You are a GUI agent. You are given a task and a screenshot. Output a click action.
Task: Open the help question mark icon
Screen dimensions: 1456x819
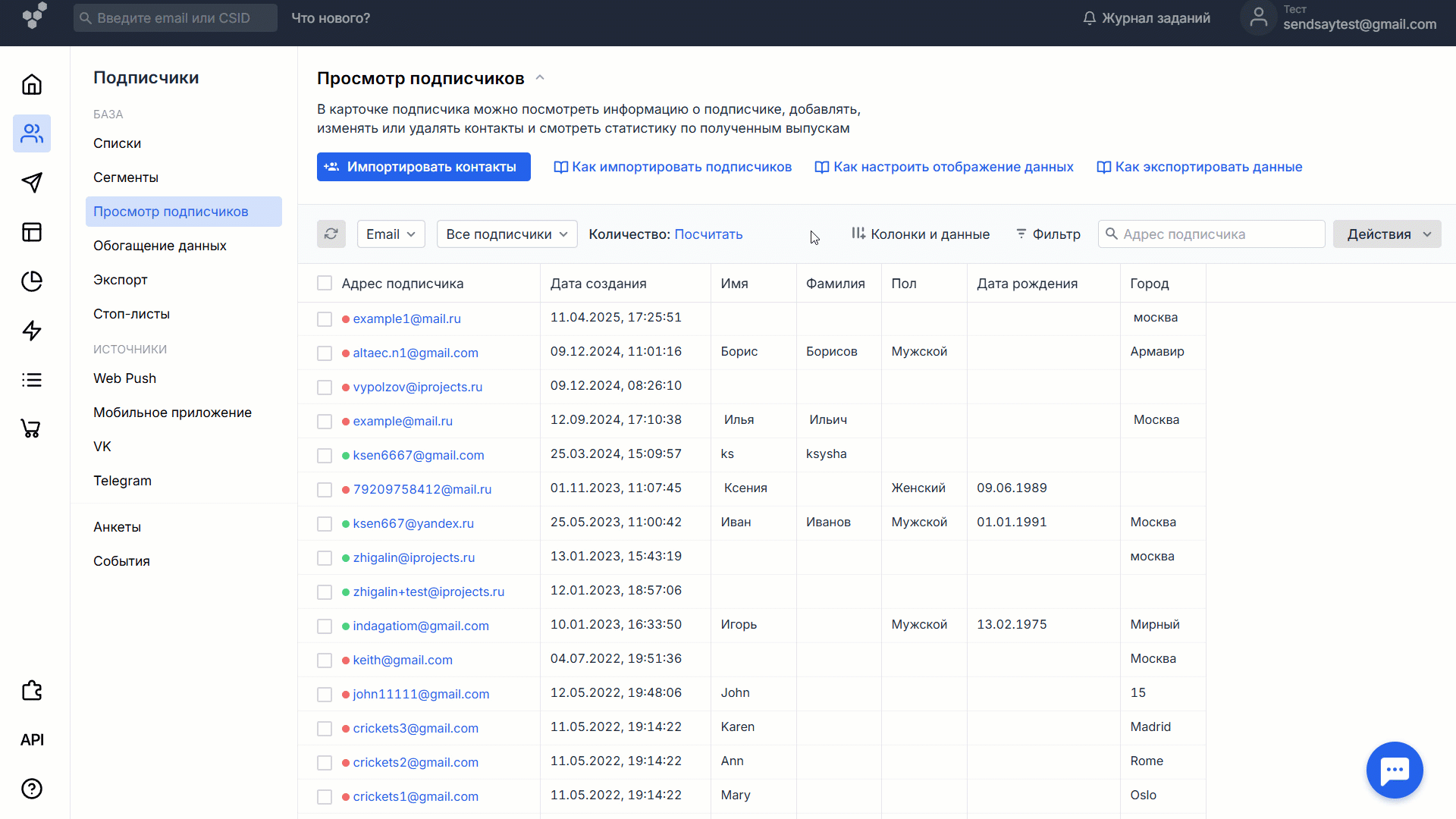(32, 789)
